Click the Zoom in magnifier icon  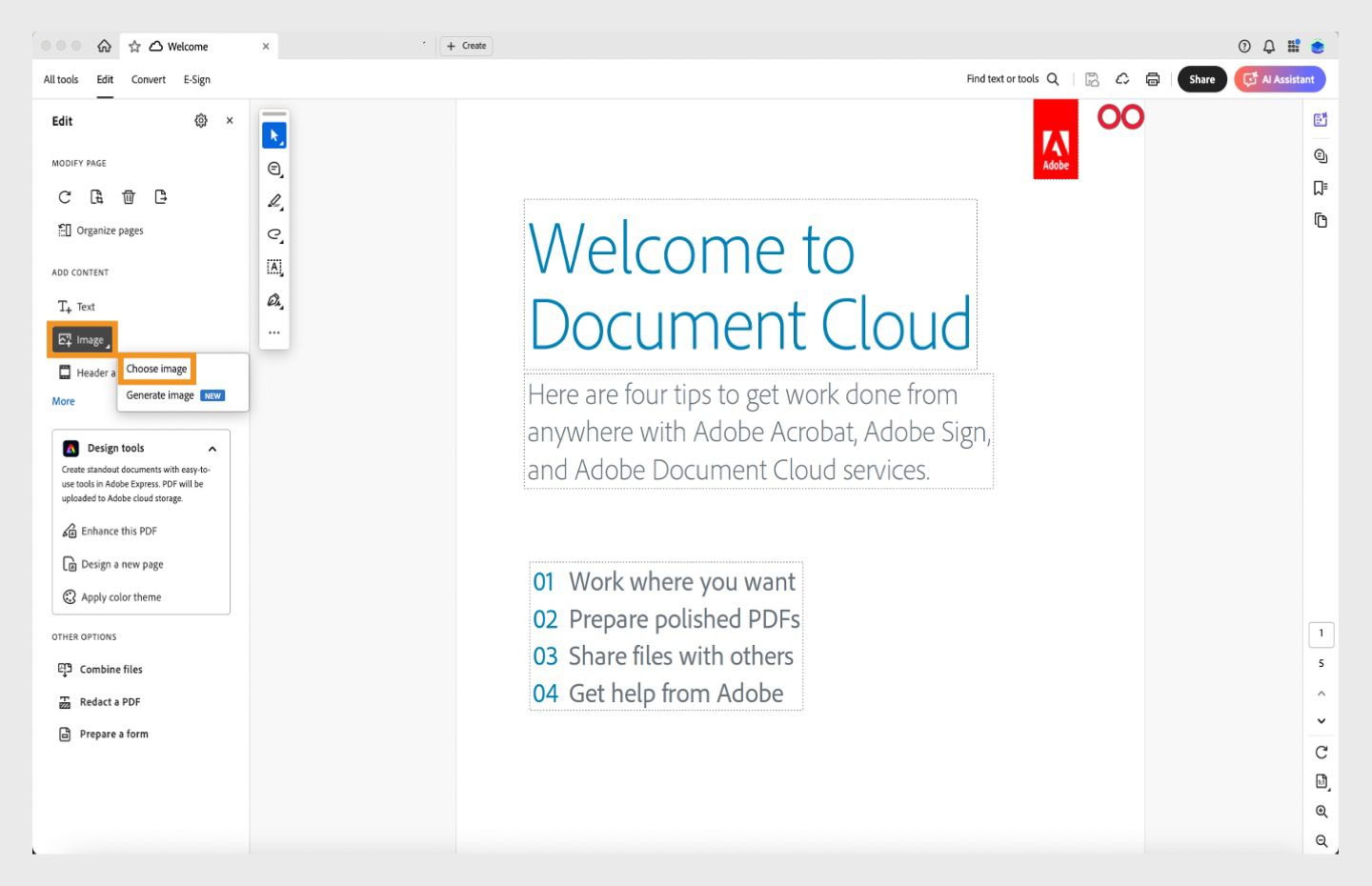[1321, 812]
